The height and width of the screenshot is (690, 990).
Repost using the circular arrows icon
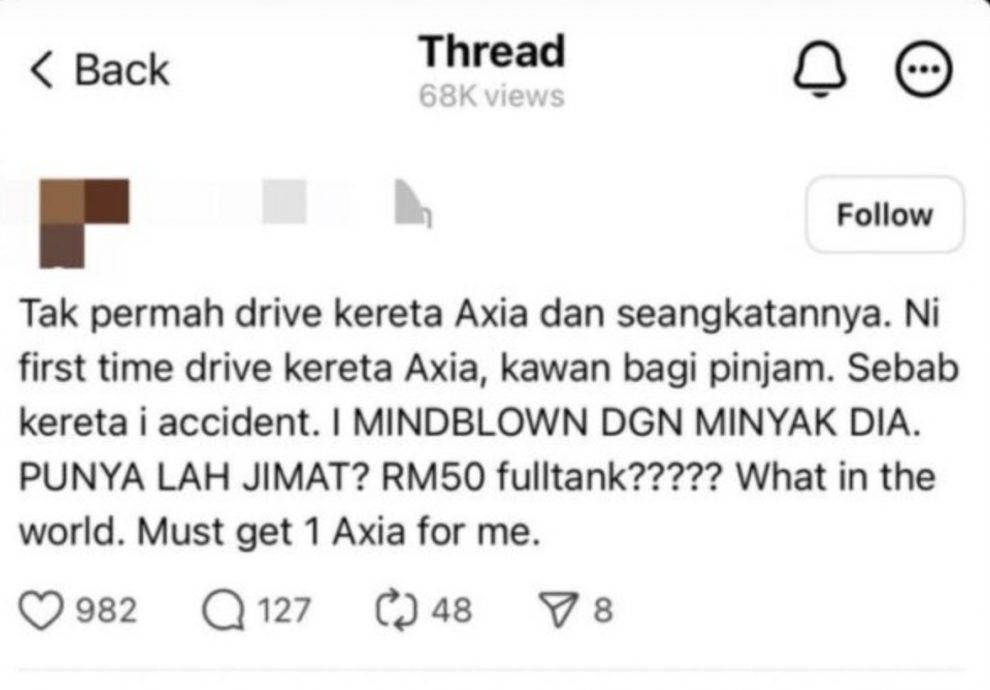pyautogui.click(x=397, y=610)
